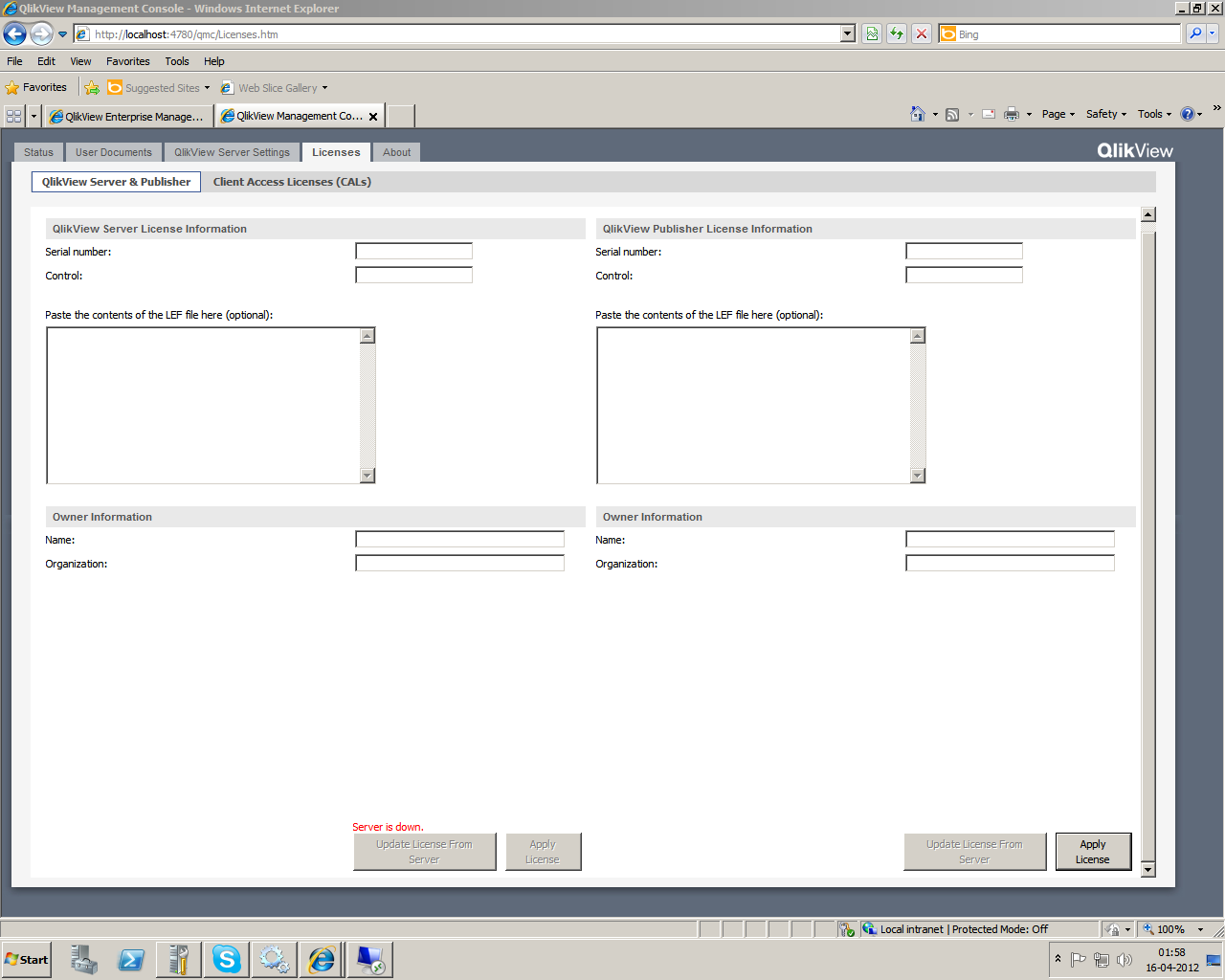Expand address bar URL dropdown
1225x980 pixels.
(848, 34)
